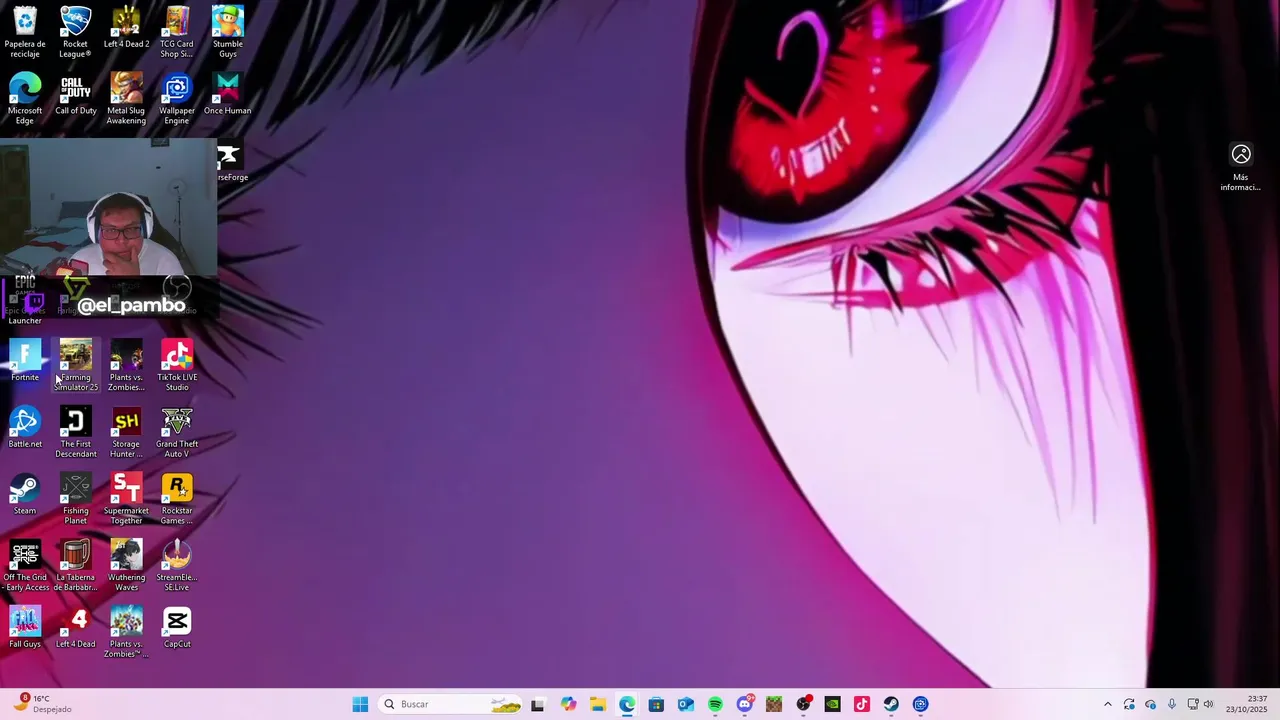
Task: Click the Más información wallpaper icon
Action: 1240,167
